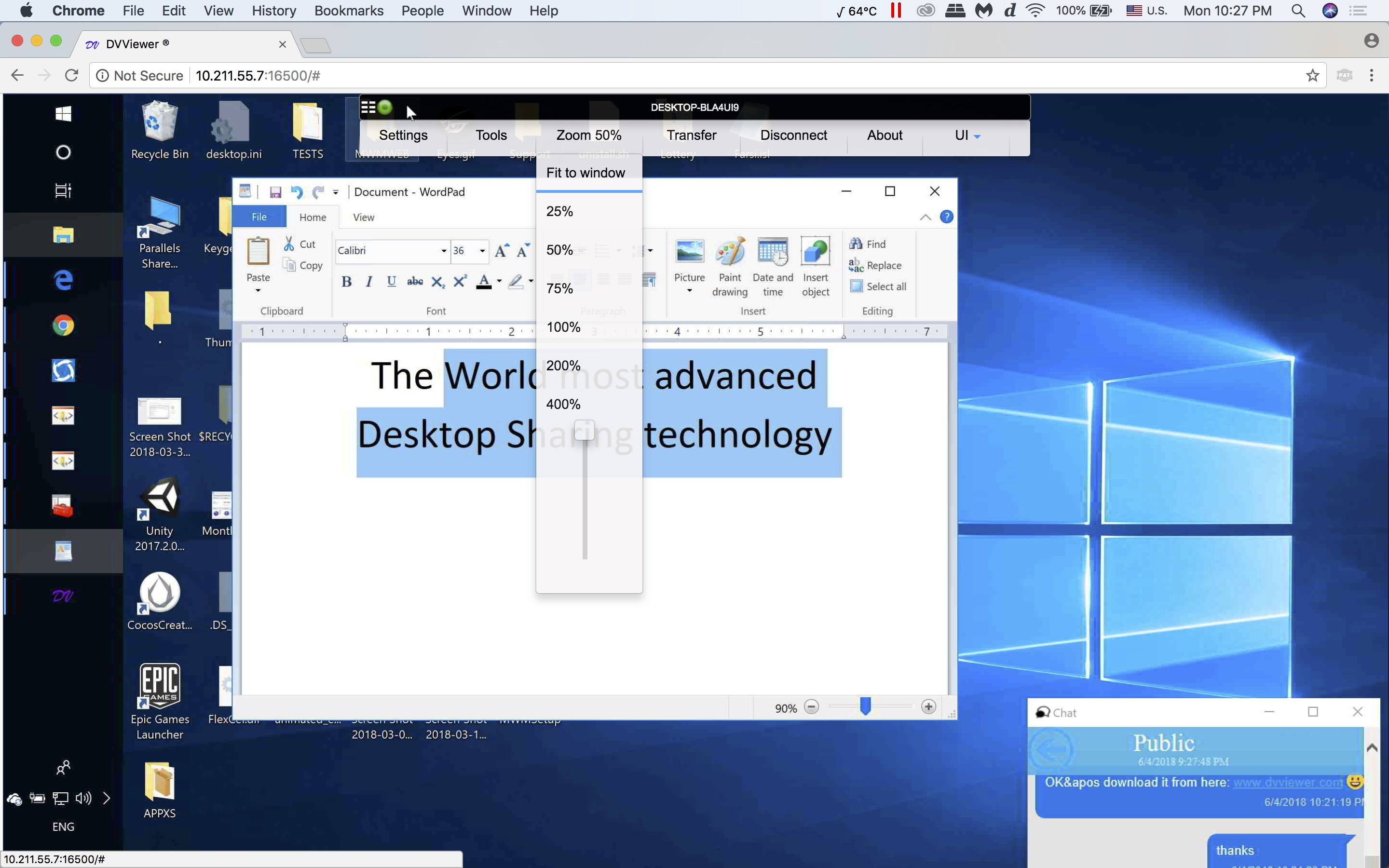Click the WordPad Save icon
Image resolution: width=1389 pixels, height=868 pixels.
pyautogui.click(x=275, y=192)
